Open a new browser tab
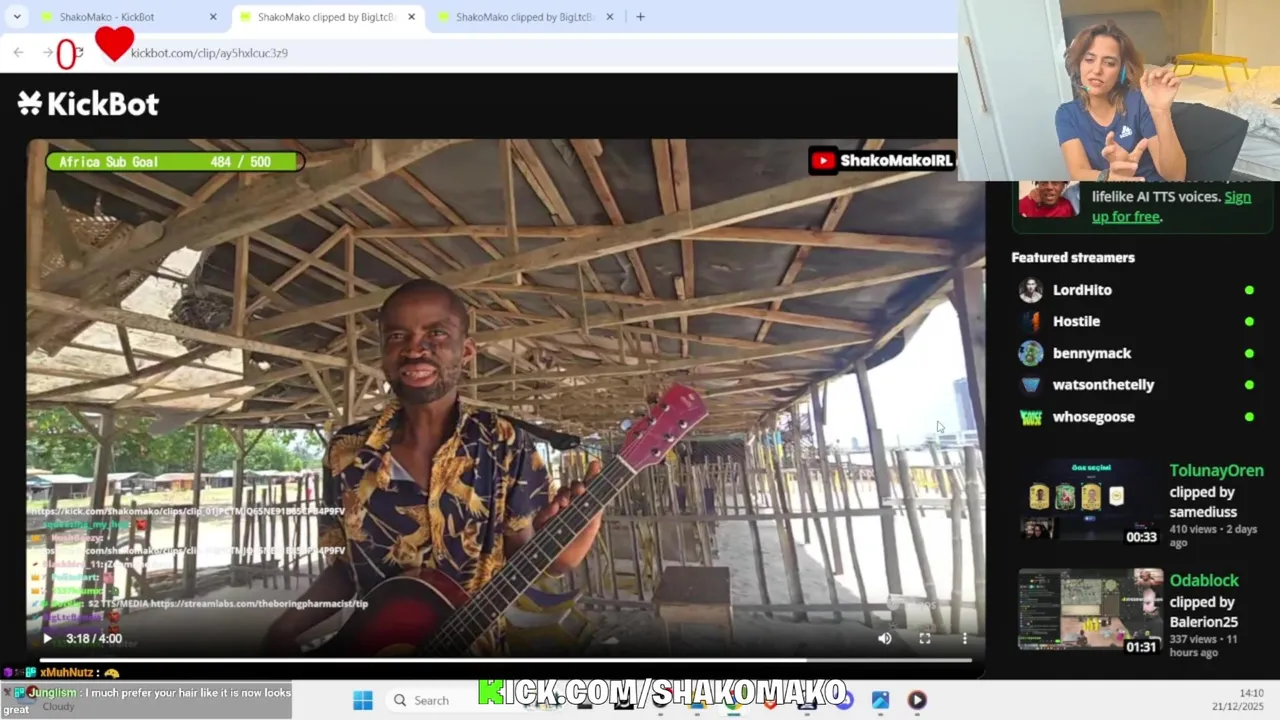The image size is (1280, 720). (640, 17)
